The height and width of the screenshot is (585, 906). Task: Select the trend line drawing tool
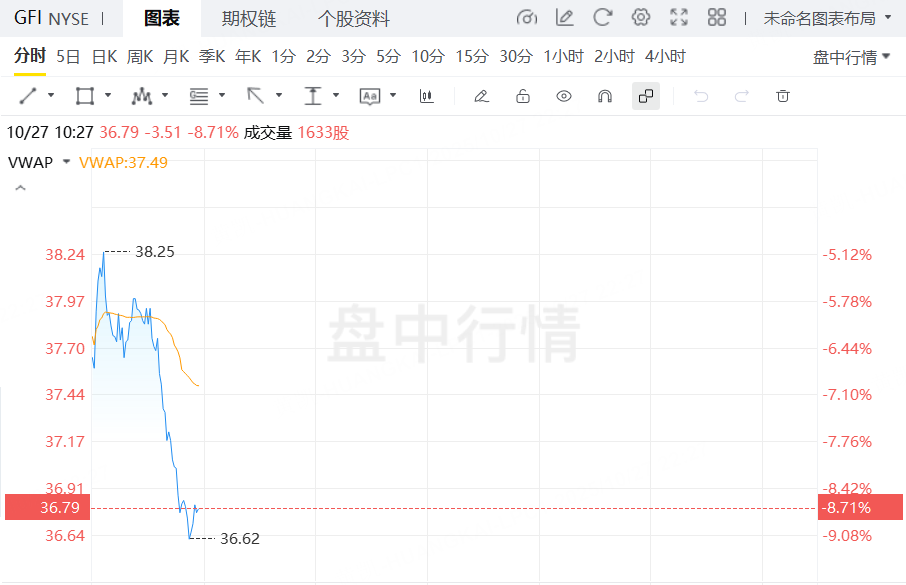(27, 96)
